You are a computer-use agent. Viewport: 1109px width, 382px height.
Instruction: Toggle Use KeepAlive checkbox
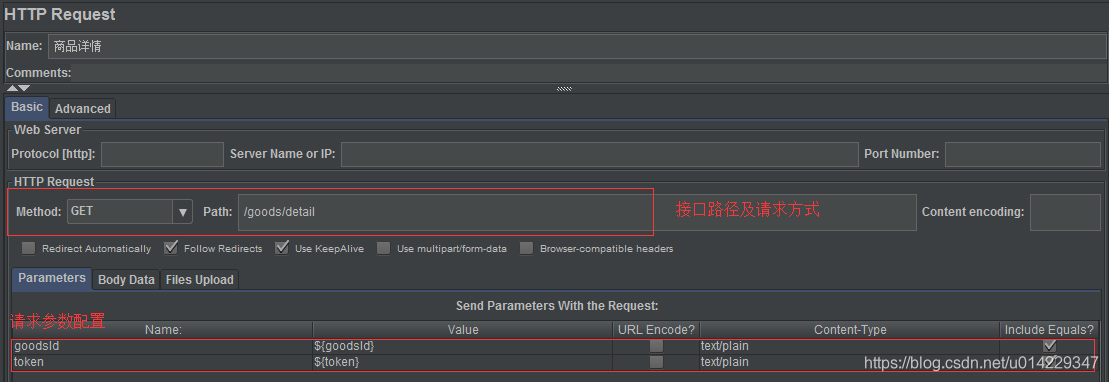281,248
